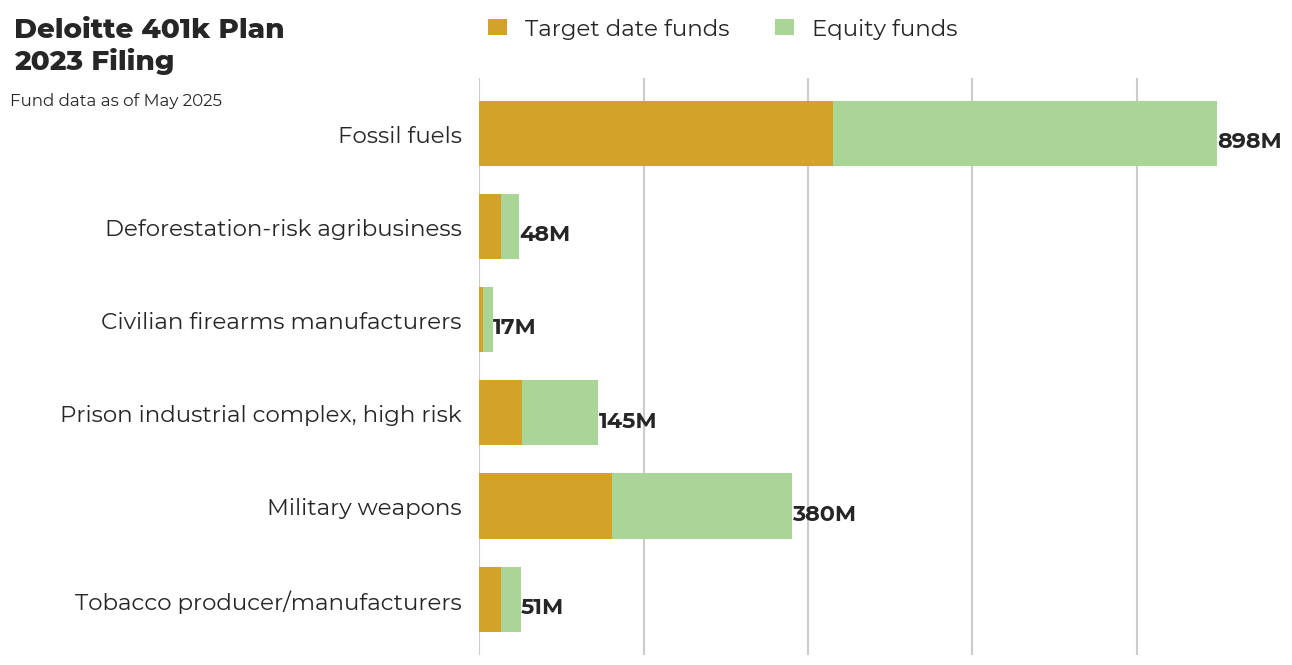The image size is (1292, 665).
Task: Click the Deloitte 401k Plan 2023 Filing title
Action: click(149, 45)
